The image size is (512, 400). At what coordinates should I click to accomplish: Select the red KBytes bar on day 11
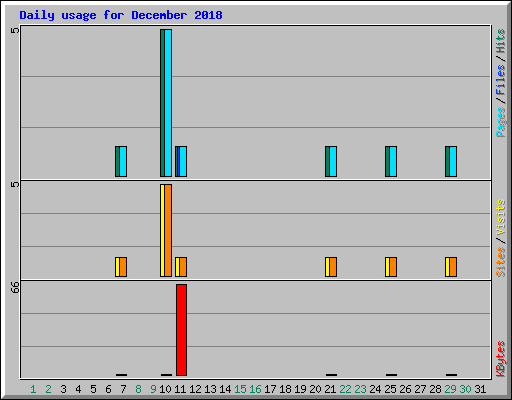181,330
